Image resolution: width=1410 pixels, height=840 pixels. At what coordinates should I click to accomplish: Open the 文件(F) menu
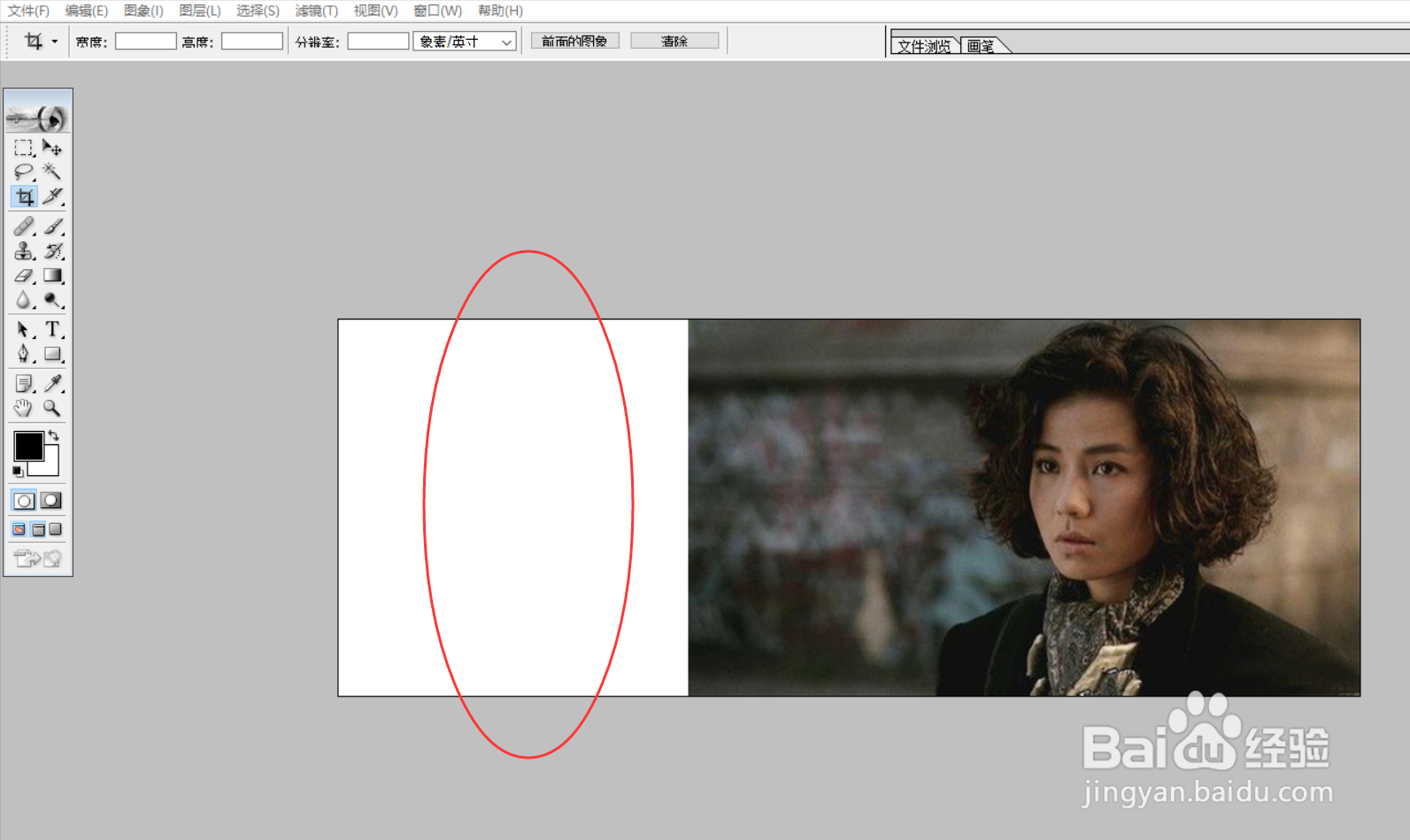point(28,11)
